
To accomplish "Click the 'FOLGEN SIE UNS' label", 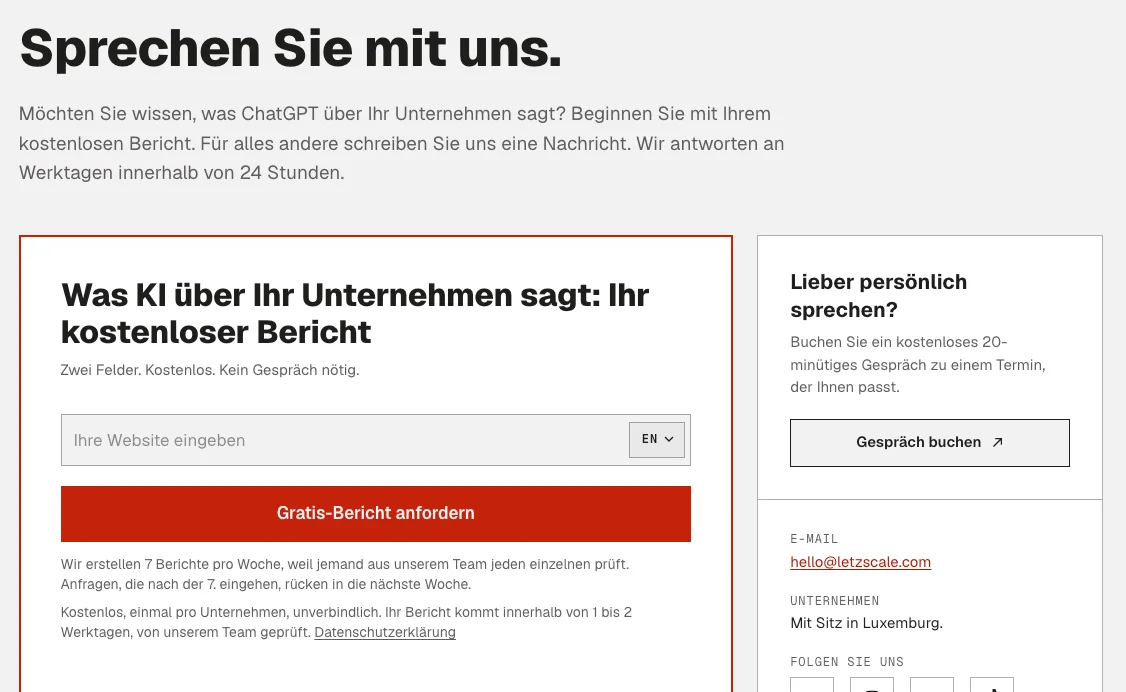I will 847,662.
